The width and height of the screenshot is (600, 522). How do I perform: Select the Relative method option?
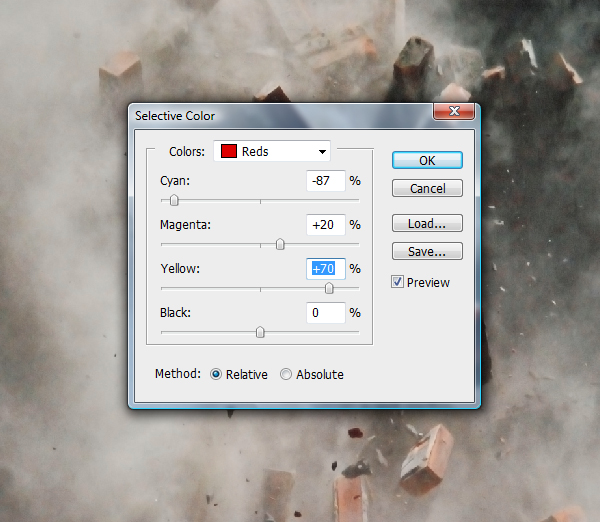[216, 374]
